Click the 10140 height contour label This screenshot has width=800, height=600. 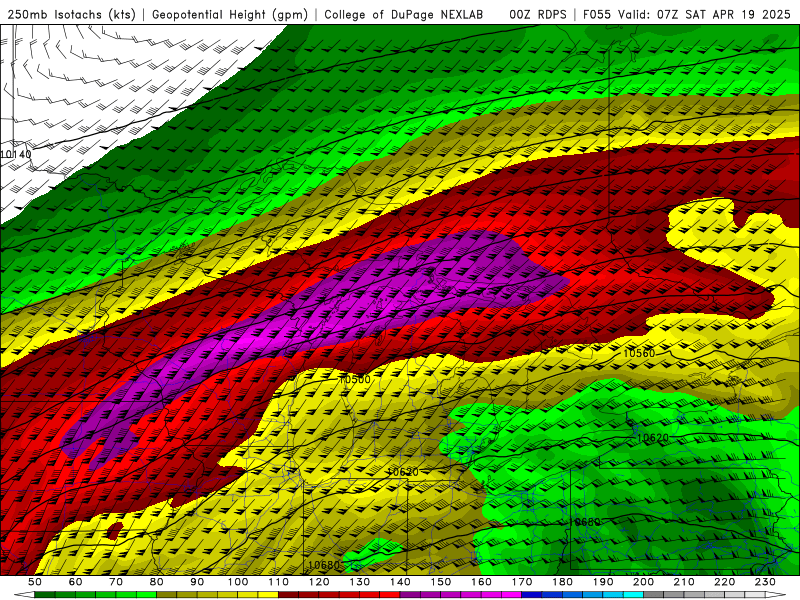(16, 154)
